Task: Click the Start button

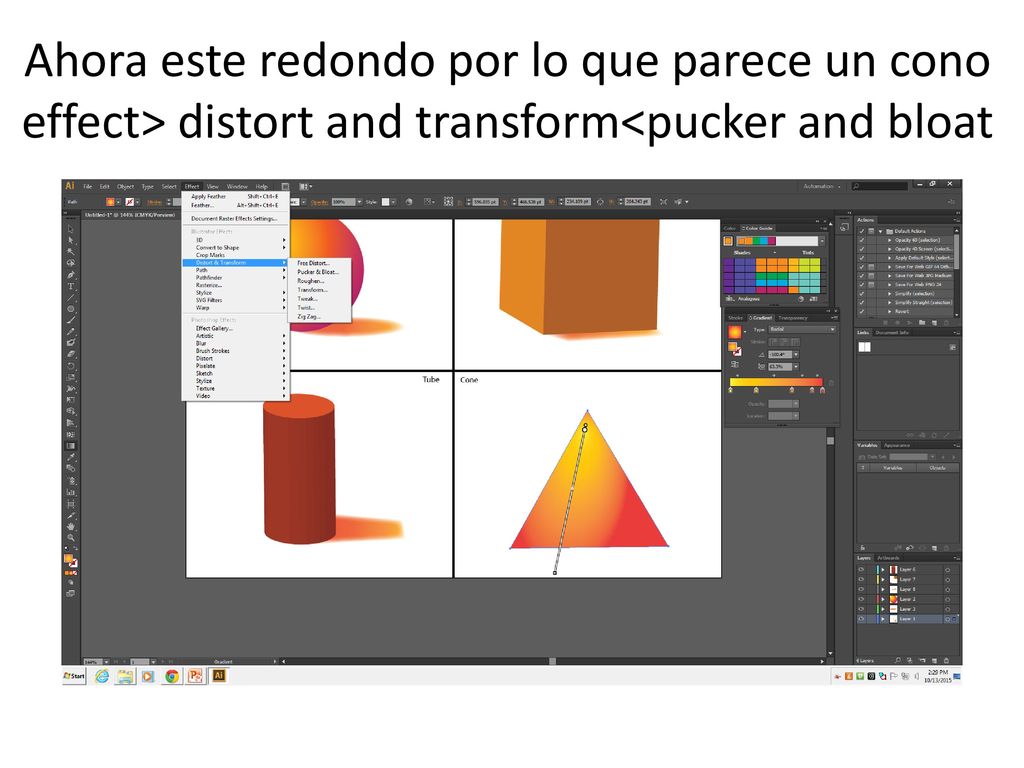Action: point(74,676)
